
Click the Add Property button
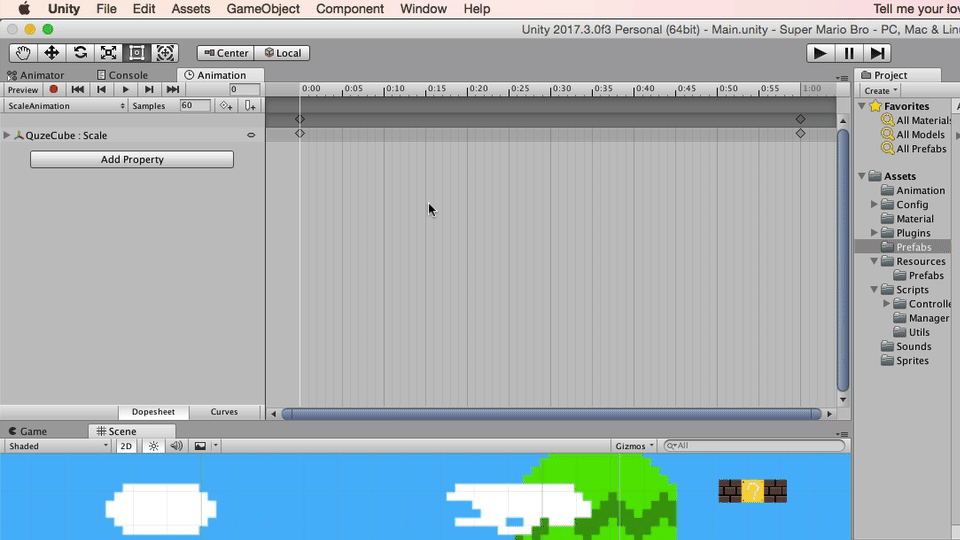pos(132,159)
